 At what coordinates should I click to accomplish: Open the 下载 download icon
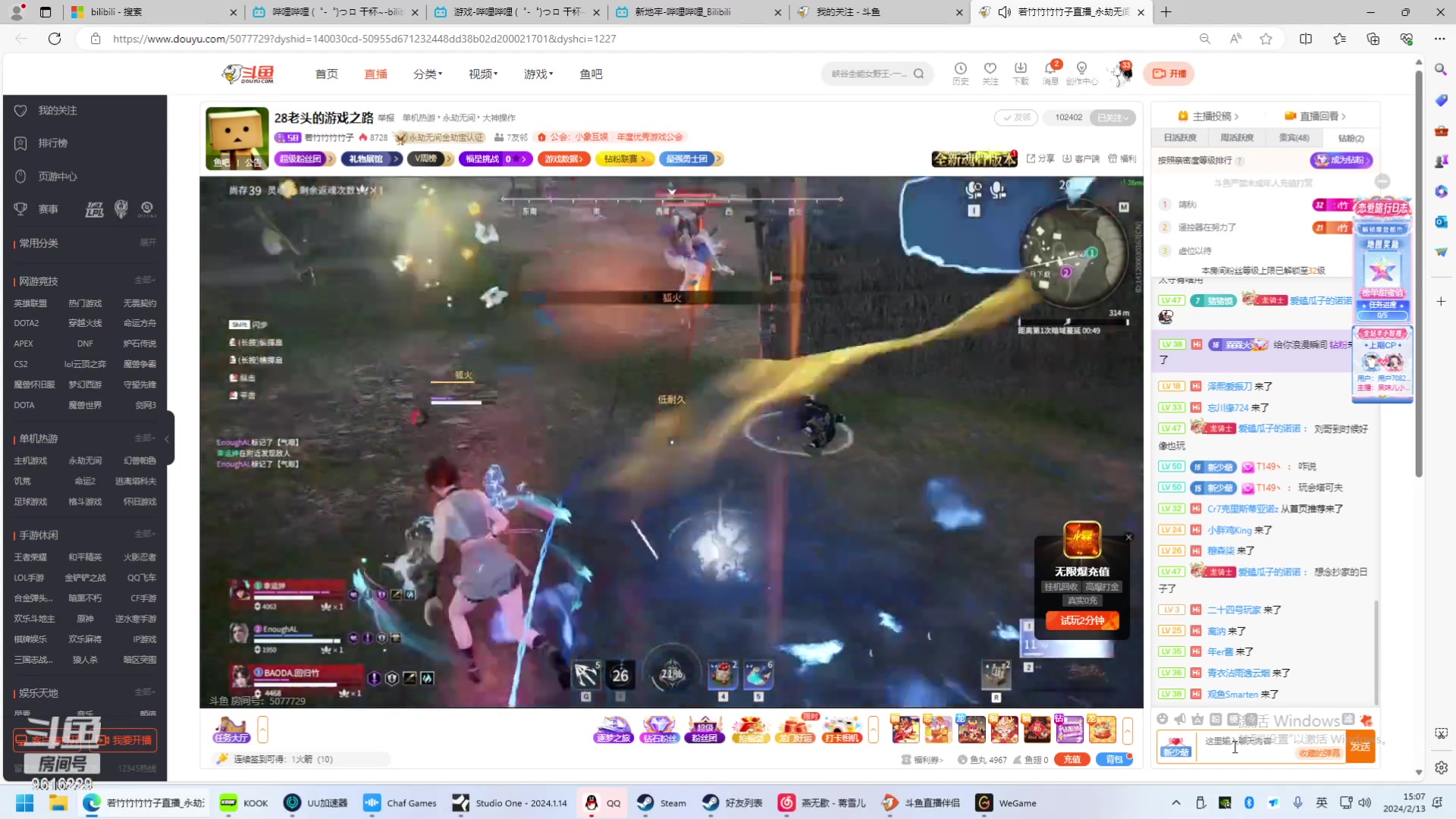coord(1020,73)
